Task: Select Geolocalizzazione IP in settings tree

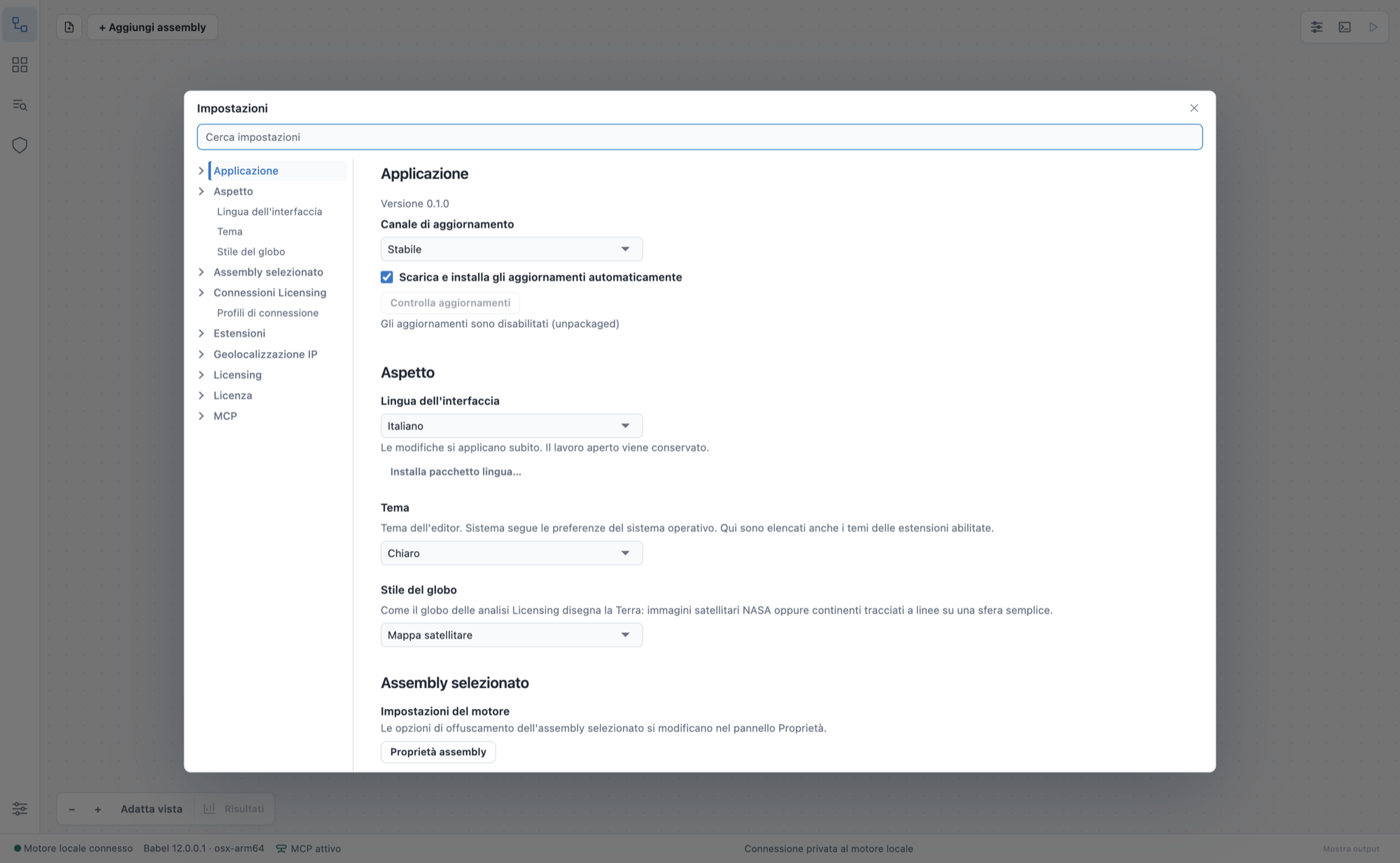Action: 265,354
